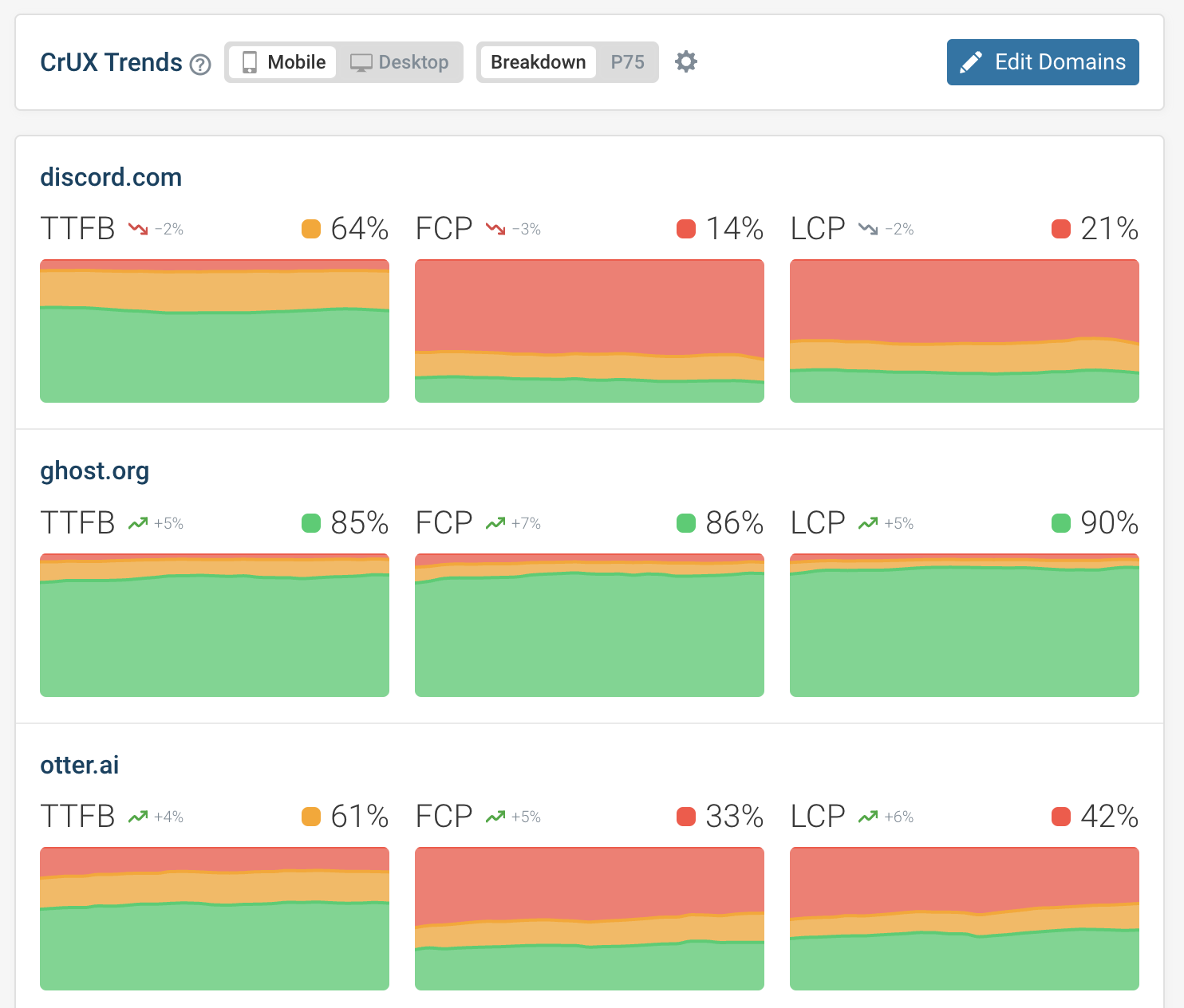This screenshot has height=1008, width=1184.
Task: Click ghost.org FCP upward trend arrow
Action: pos(495,523)
